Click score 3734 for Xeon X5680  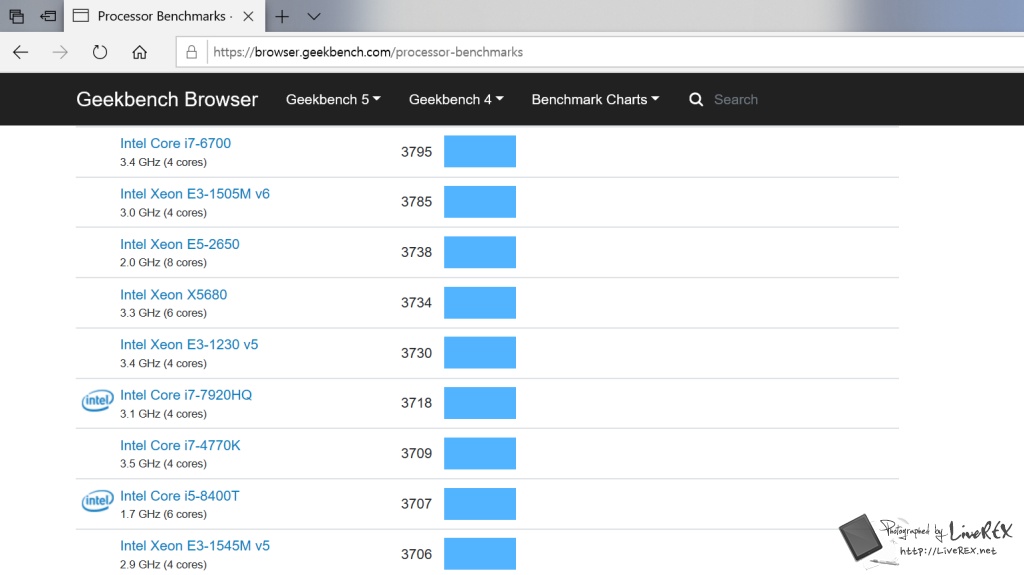(416, 303)
